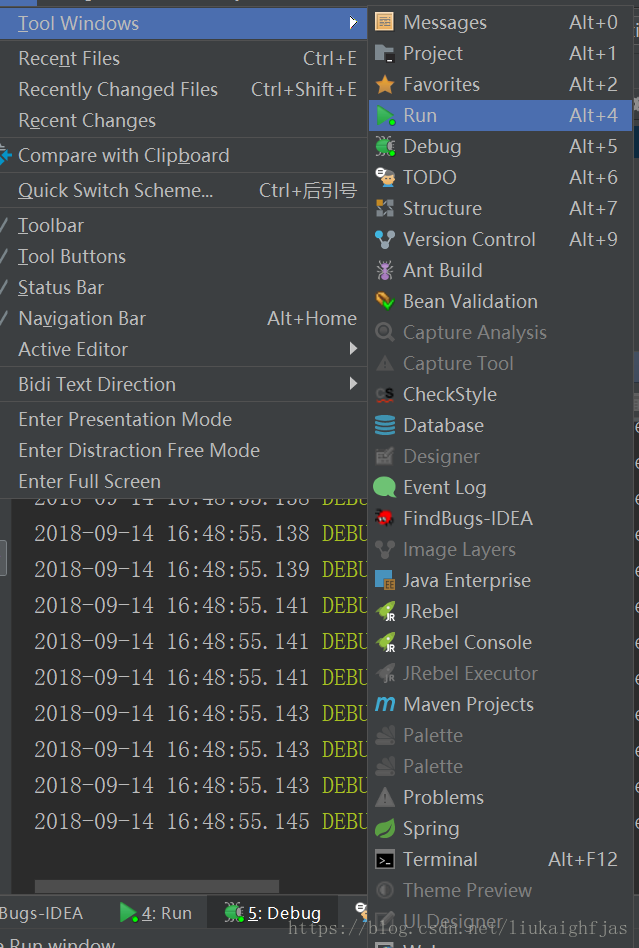Image resolution: width=639 pixels, height=948 pixels.
Task: Select the Designer submenu item
Action: [x=501, y=456]
